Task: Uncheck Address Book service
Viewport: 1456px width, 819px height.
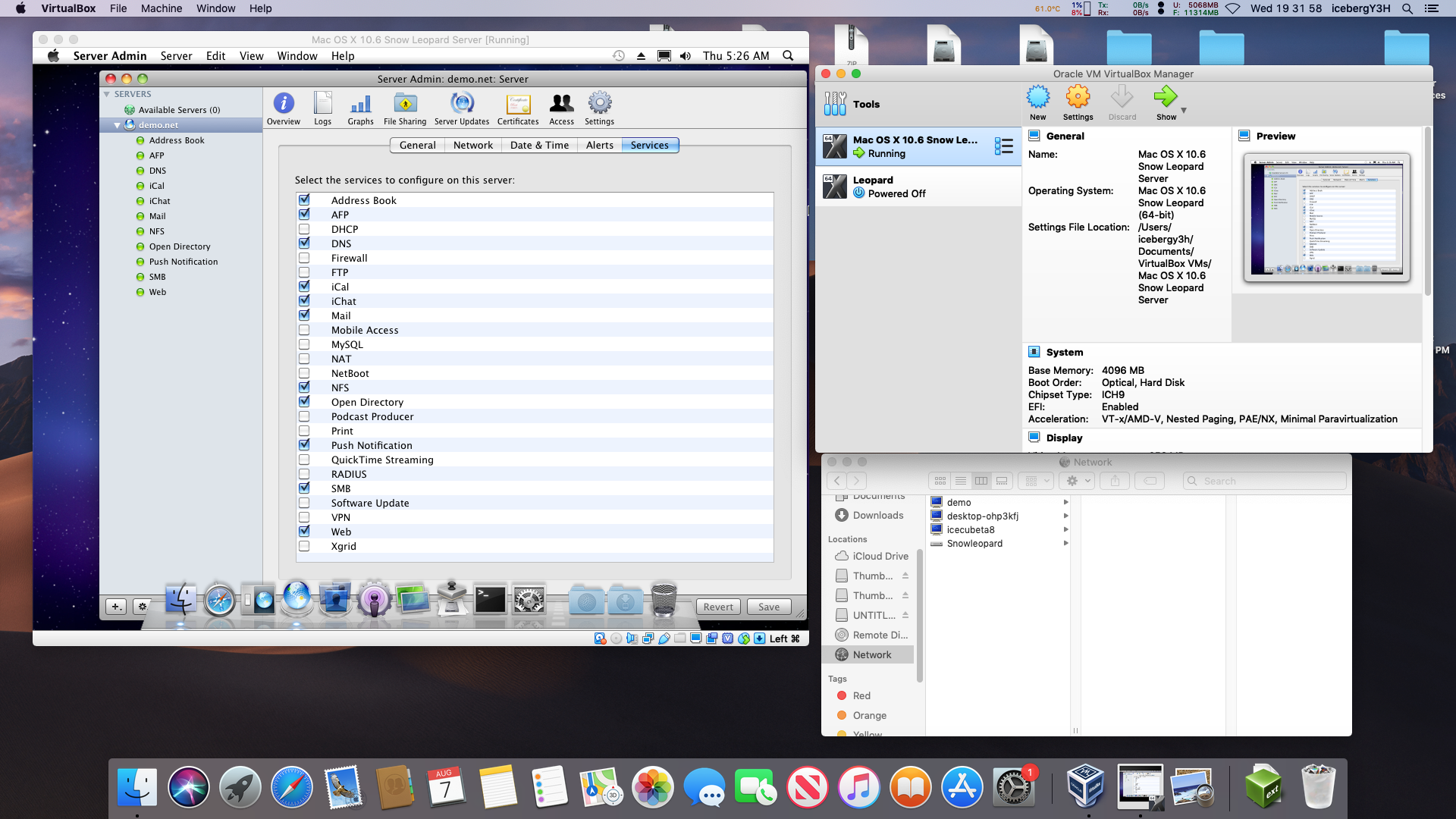Action: tap(304, 200)
